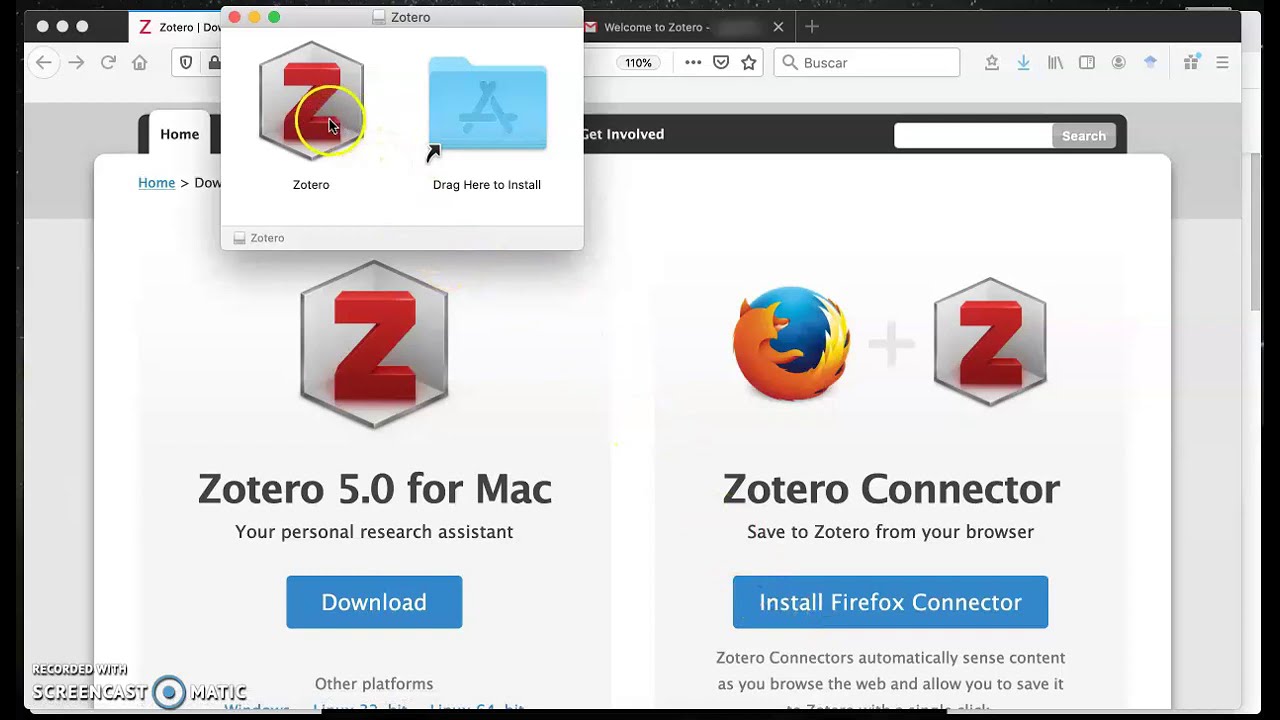Click "Save to Zotero from your browser" text
The width and height of the screenshot is (1280, 720).
(x=890, y=532)
